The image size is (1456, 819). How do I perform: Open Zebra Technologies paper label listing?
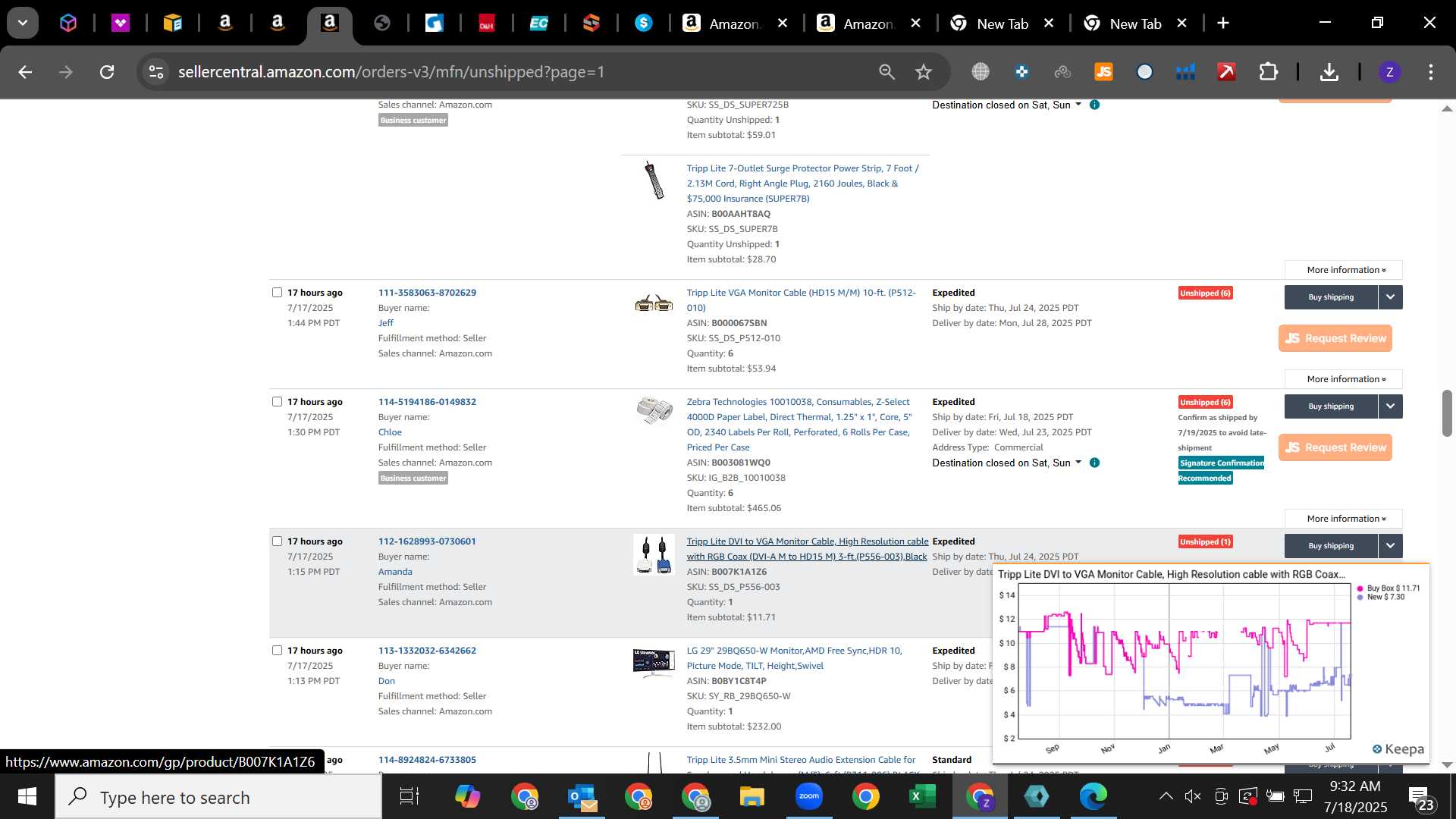pos(799,425)
